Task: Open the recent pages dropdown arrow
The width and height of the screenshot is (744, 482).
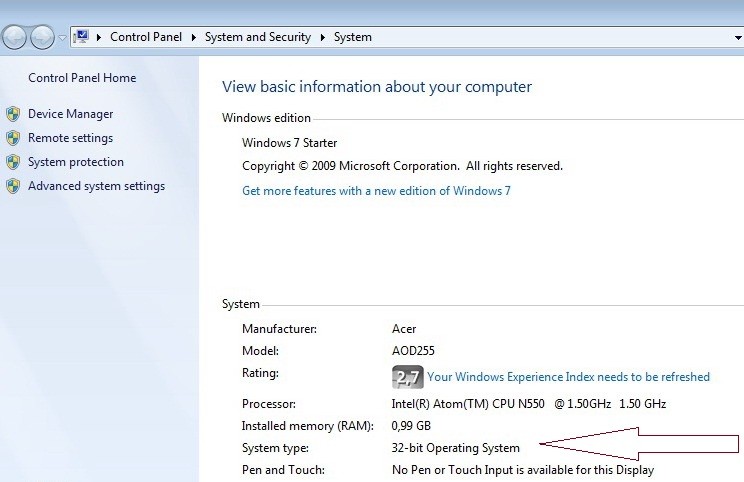Action: coord(62,38)
